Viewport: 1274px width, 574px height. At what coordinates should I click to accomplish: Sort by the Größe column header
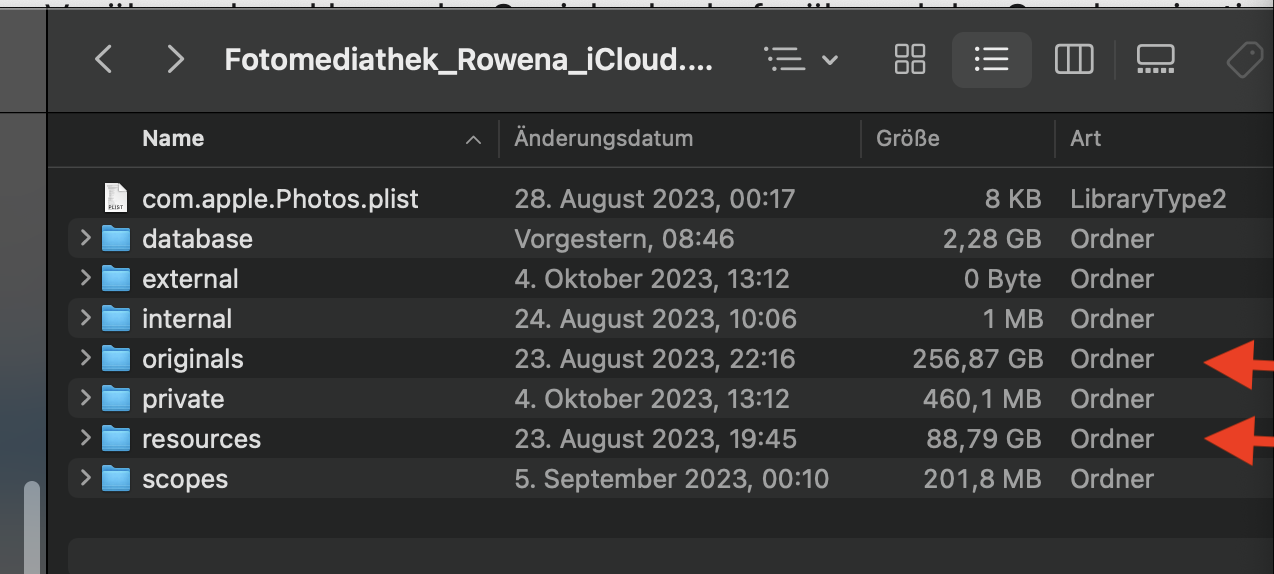pyautogui.click(x=908, y=139)
